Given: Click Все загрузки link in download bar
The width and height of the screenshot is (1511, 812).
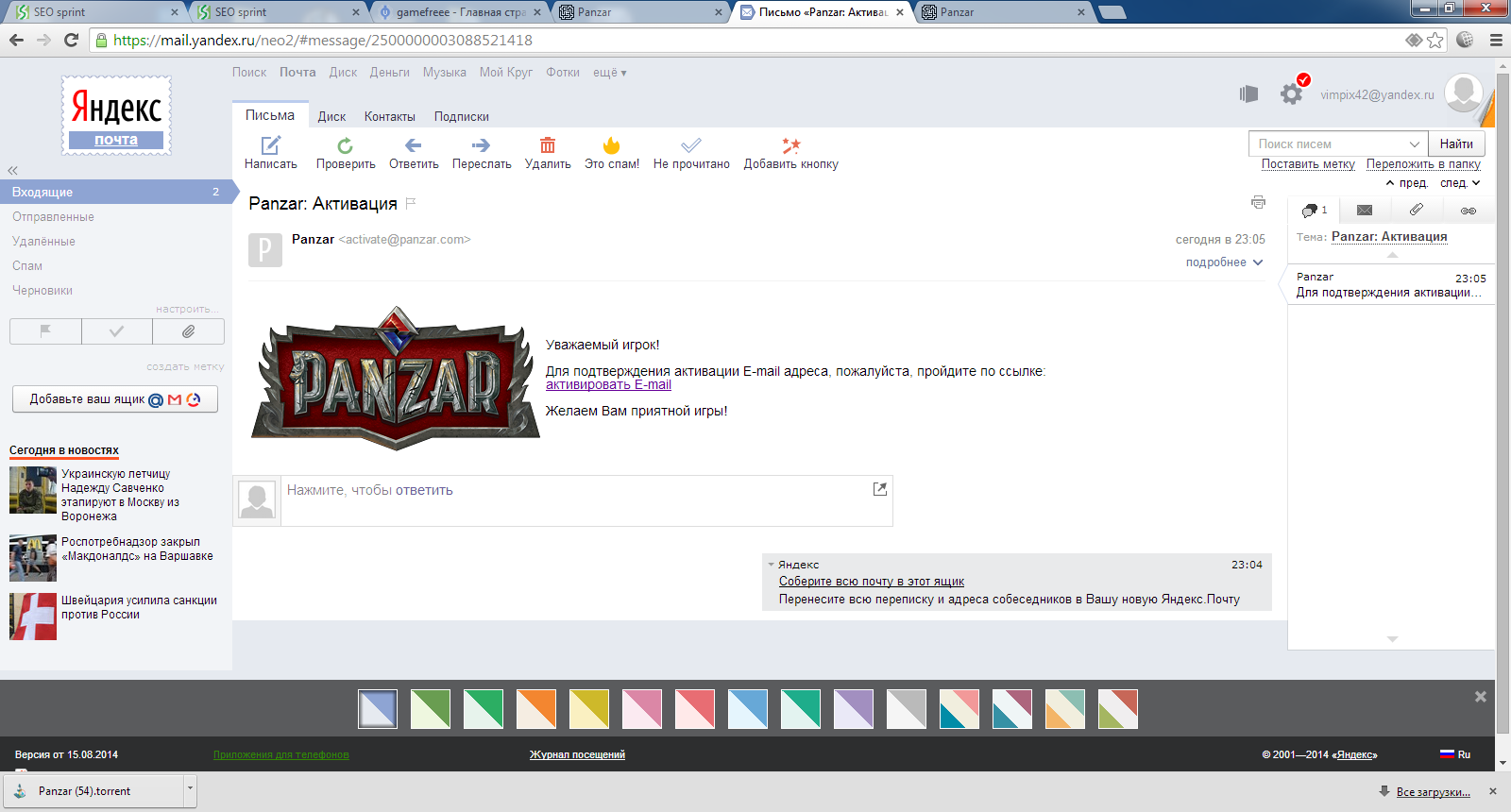Looking at the screenshot, I should tap(1434, 792).
